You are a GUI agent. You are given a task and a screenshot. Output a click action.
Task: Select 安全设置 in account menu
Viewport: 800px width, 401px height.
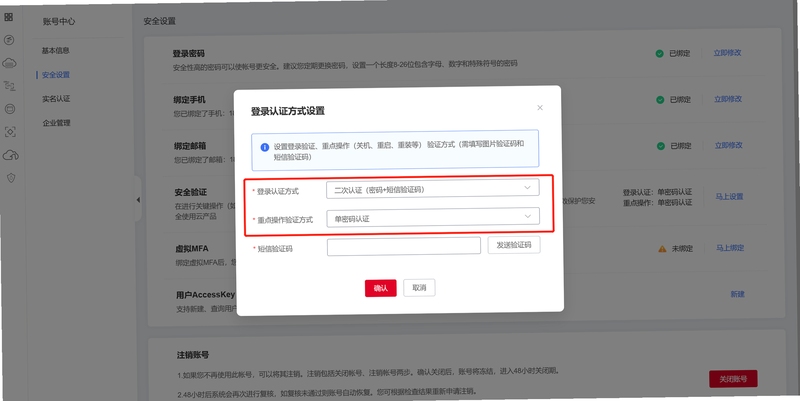coord(56,74)
